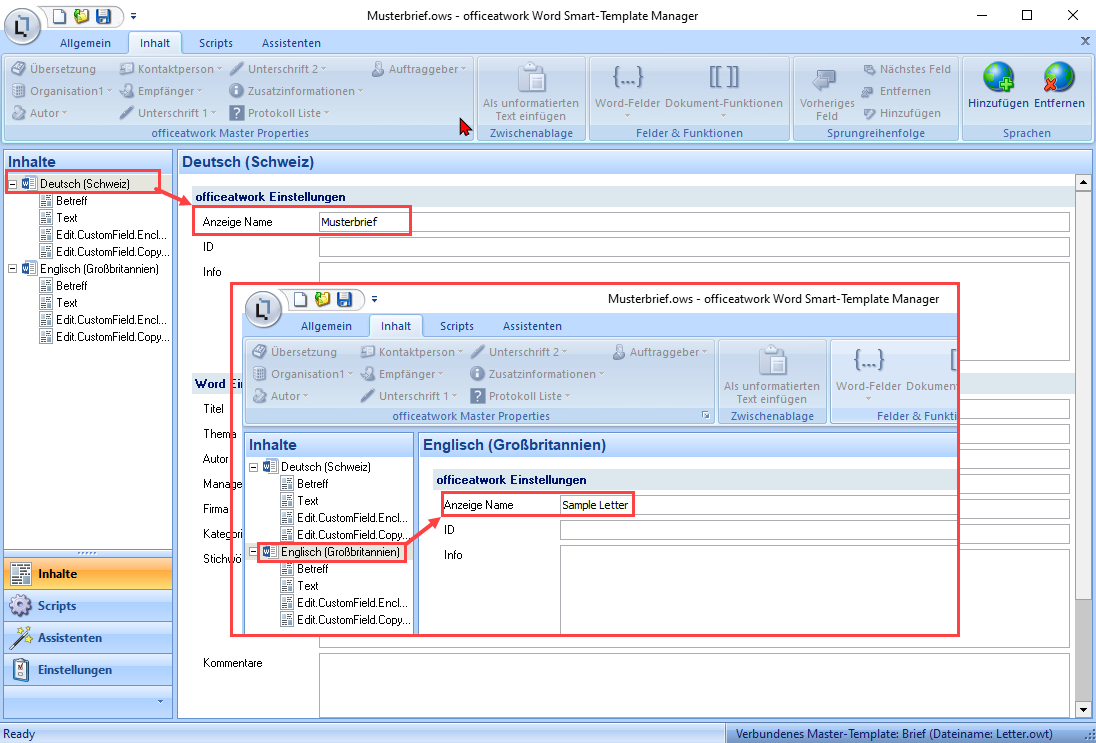Open the Inhalte pane in the bottom-left navigation bar
The height and width of the screenshot is (743, 1096).
tap(88, 574)
